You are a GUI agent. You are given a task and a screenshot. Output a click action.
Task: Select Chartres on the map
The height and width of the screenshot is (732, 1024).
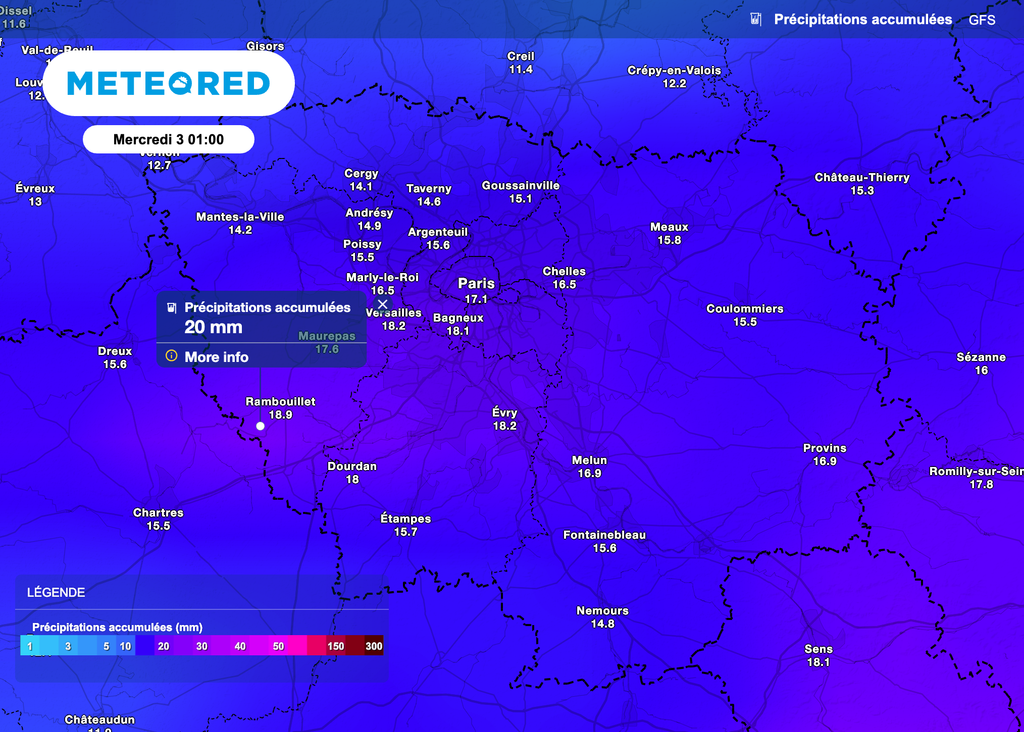158,519
